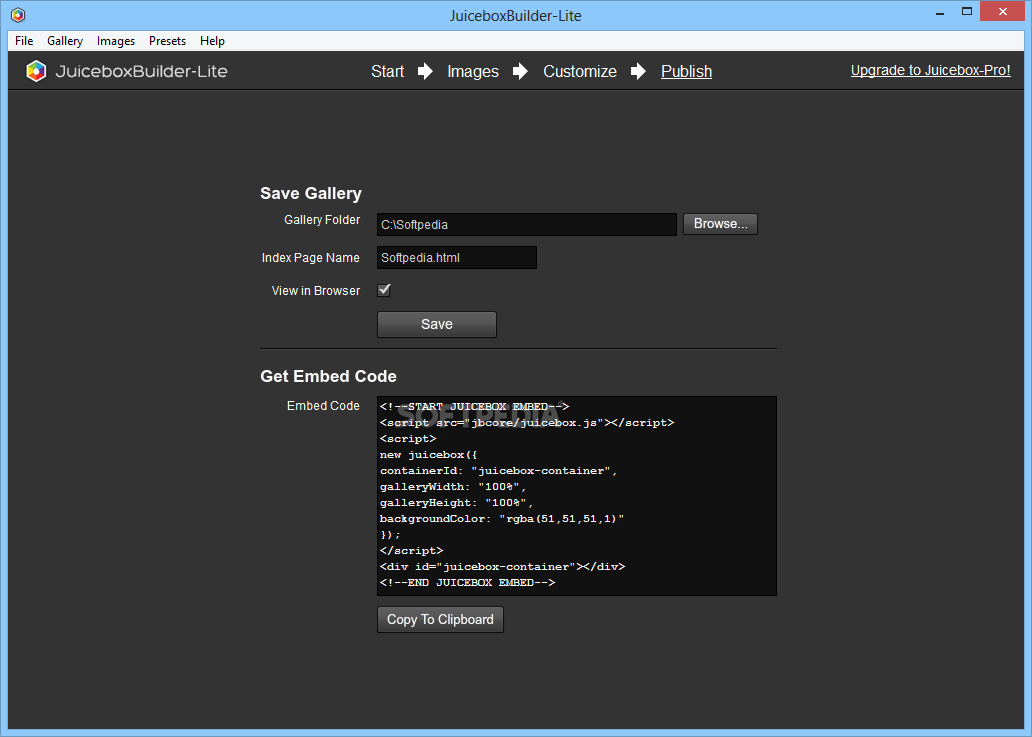Open the Gallery menu
1032x737 pixels.
[x=65, y=41]
